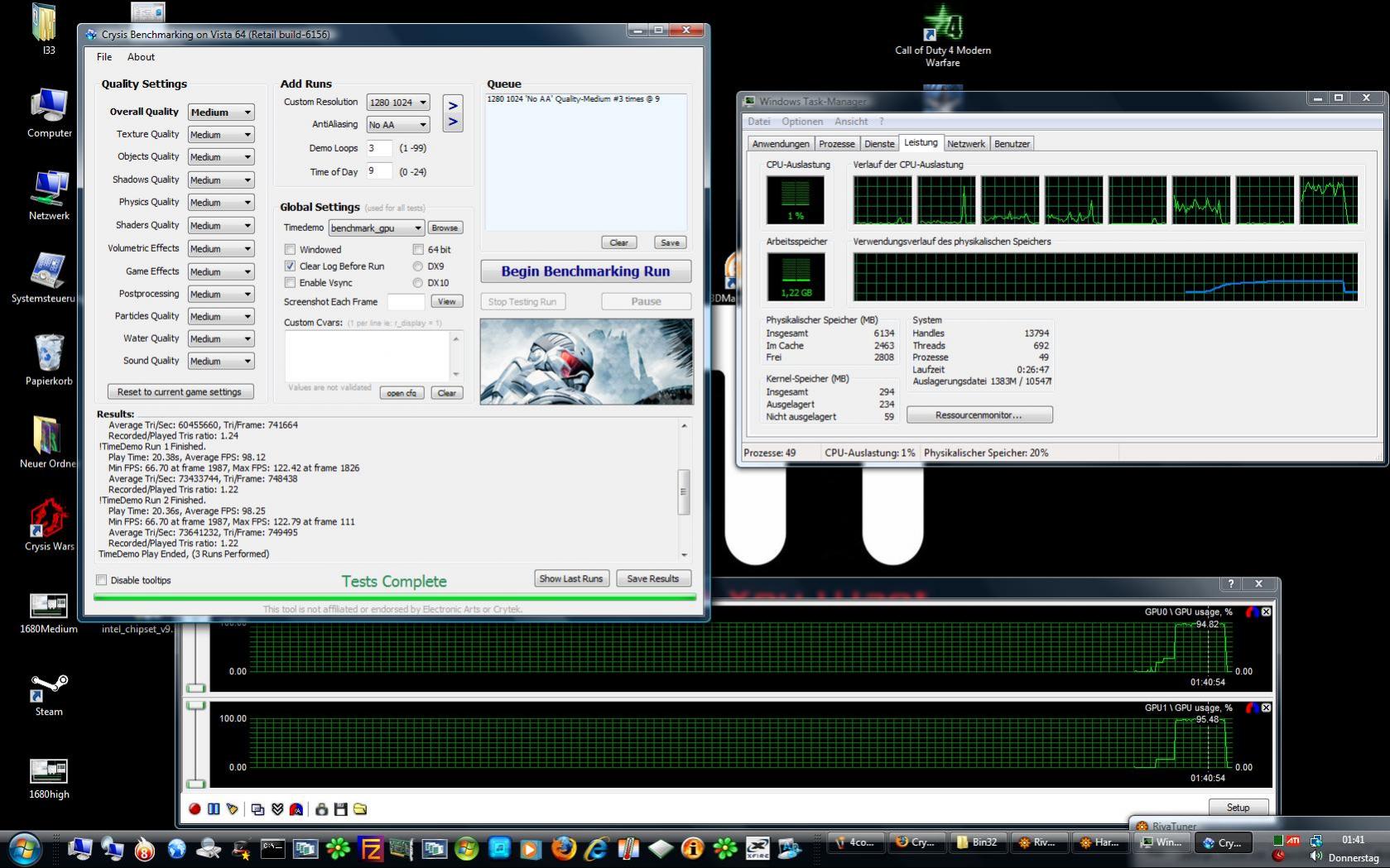Open Ressourcenmonitor from Task-Manager
The height and width of the screenshot is (868, 1390).
pos(979,415)
